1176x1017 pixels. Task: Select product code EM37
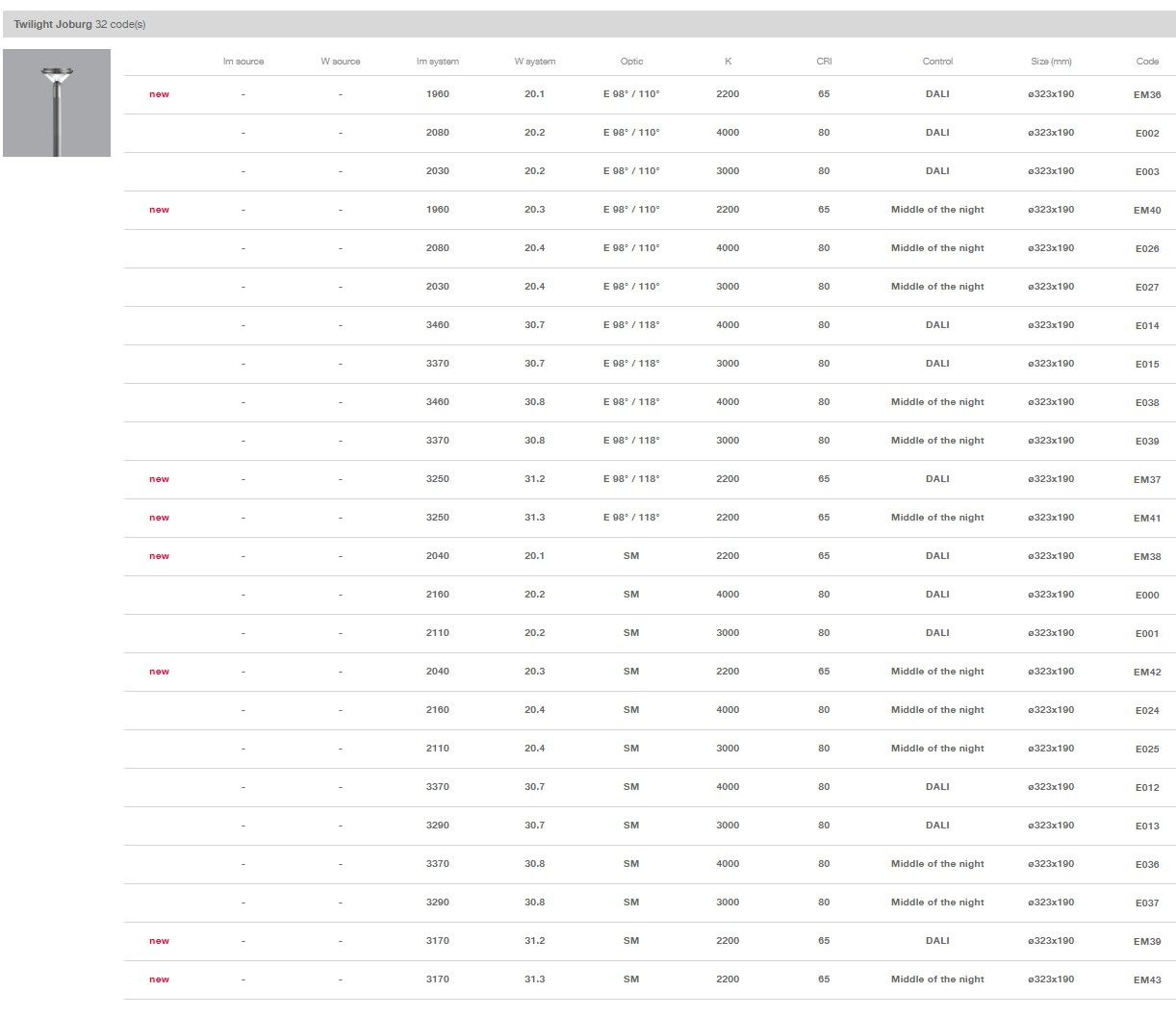[x=1146, y=479]
